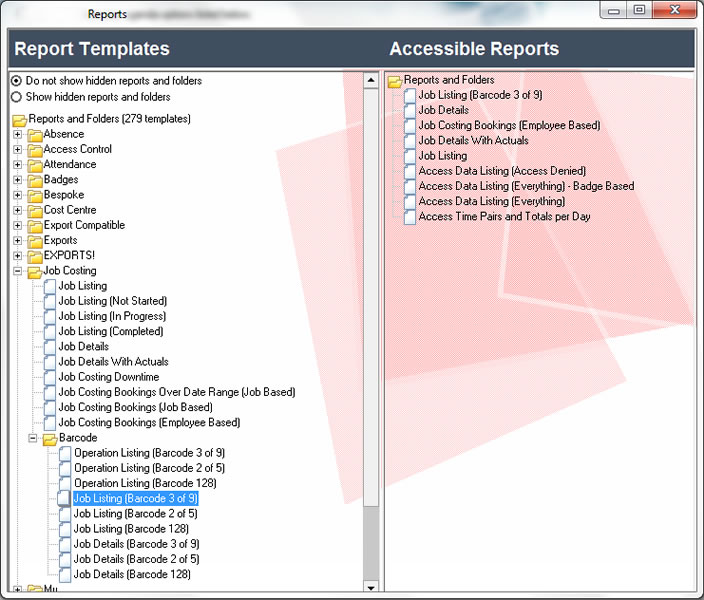Select 'Show hidden reports and folders' option
Viewport: 704px width, 600px height.
[16, 97]
